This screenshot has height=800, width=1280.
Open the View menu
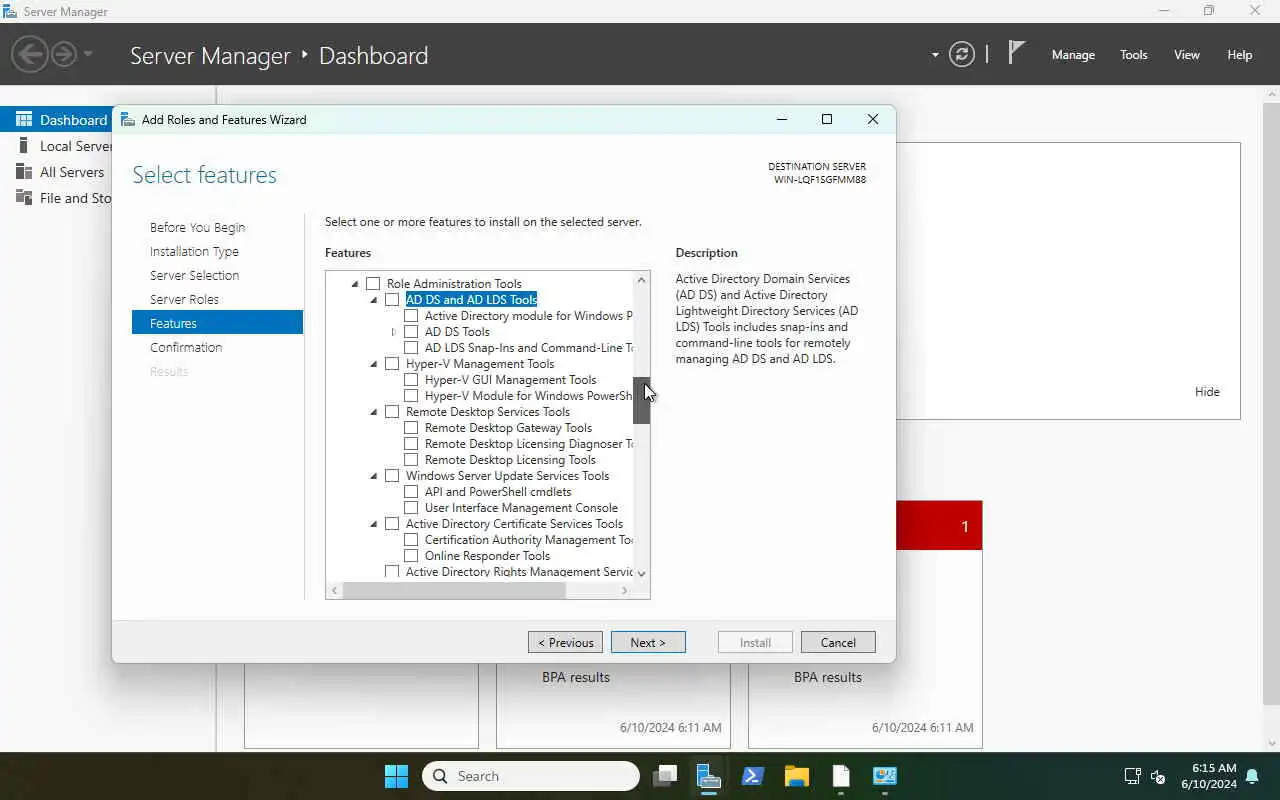(x=1187, y=55)
